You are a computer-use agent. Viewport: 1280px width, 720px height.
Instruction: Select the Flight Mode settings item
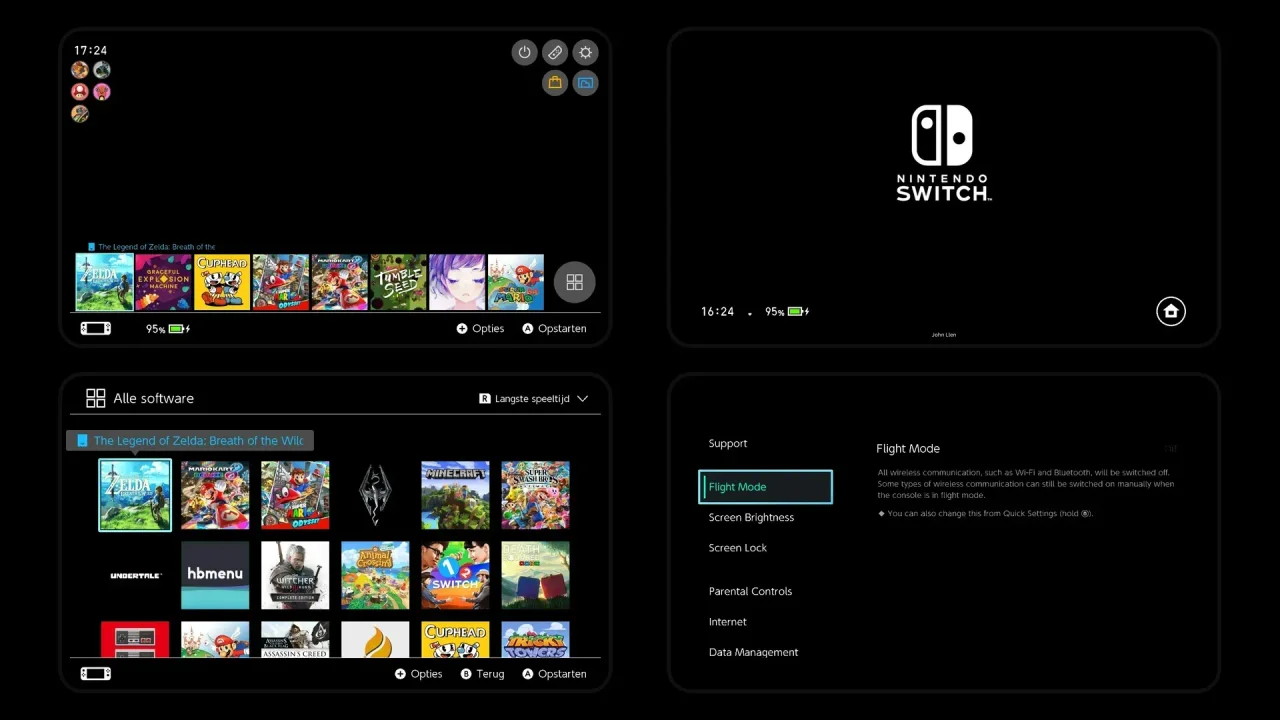765,487
